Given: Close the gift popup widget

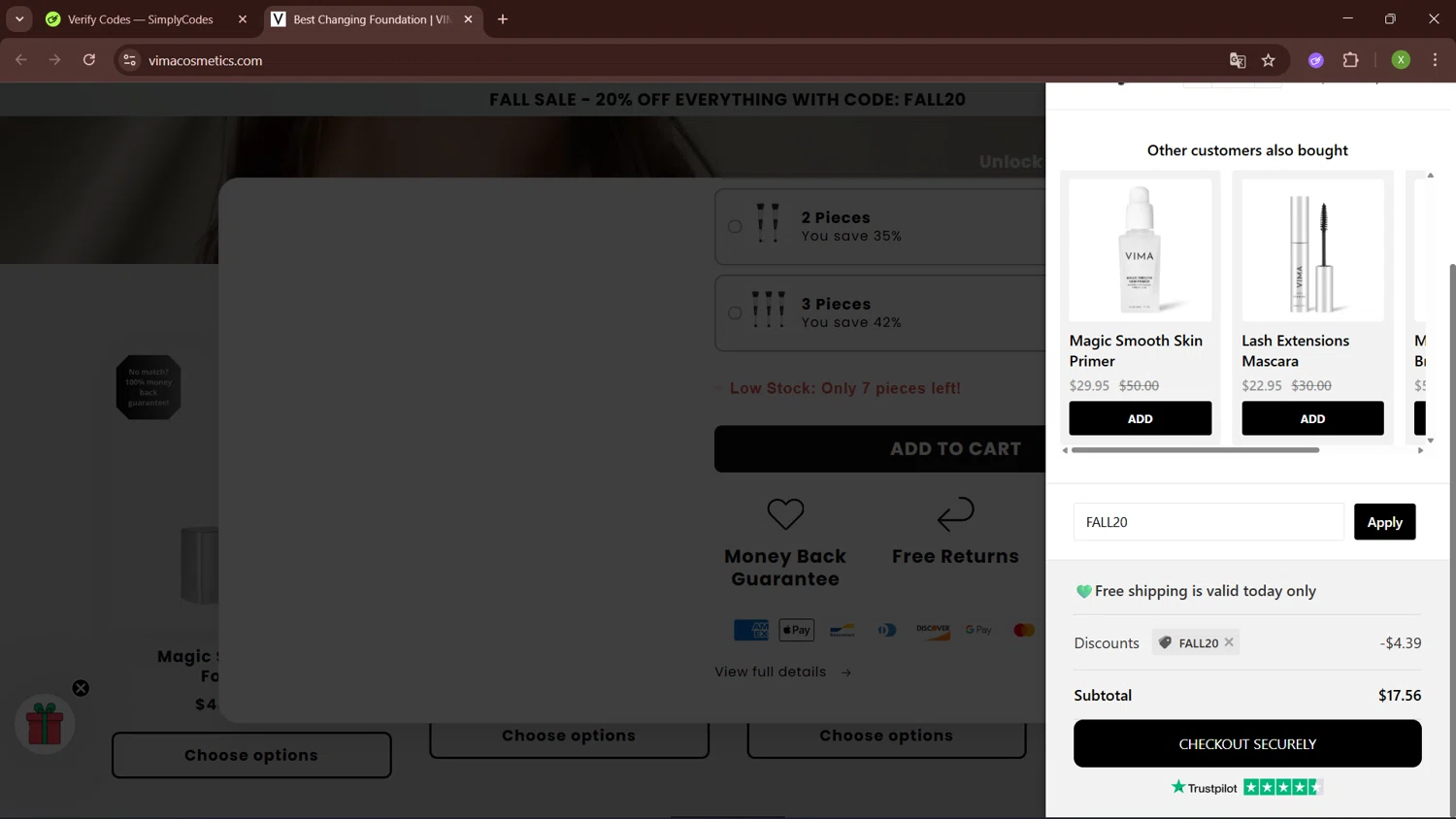Looking at the screenshot, I should tap(81, 688).
